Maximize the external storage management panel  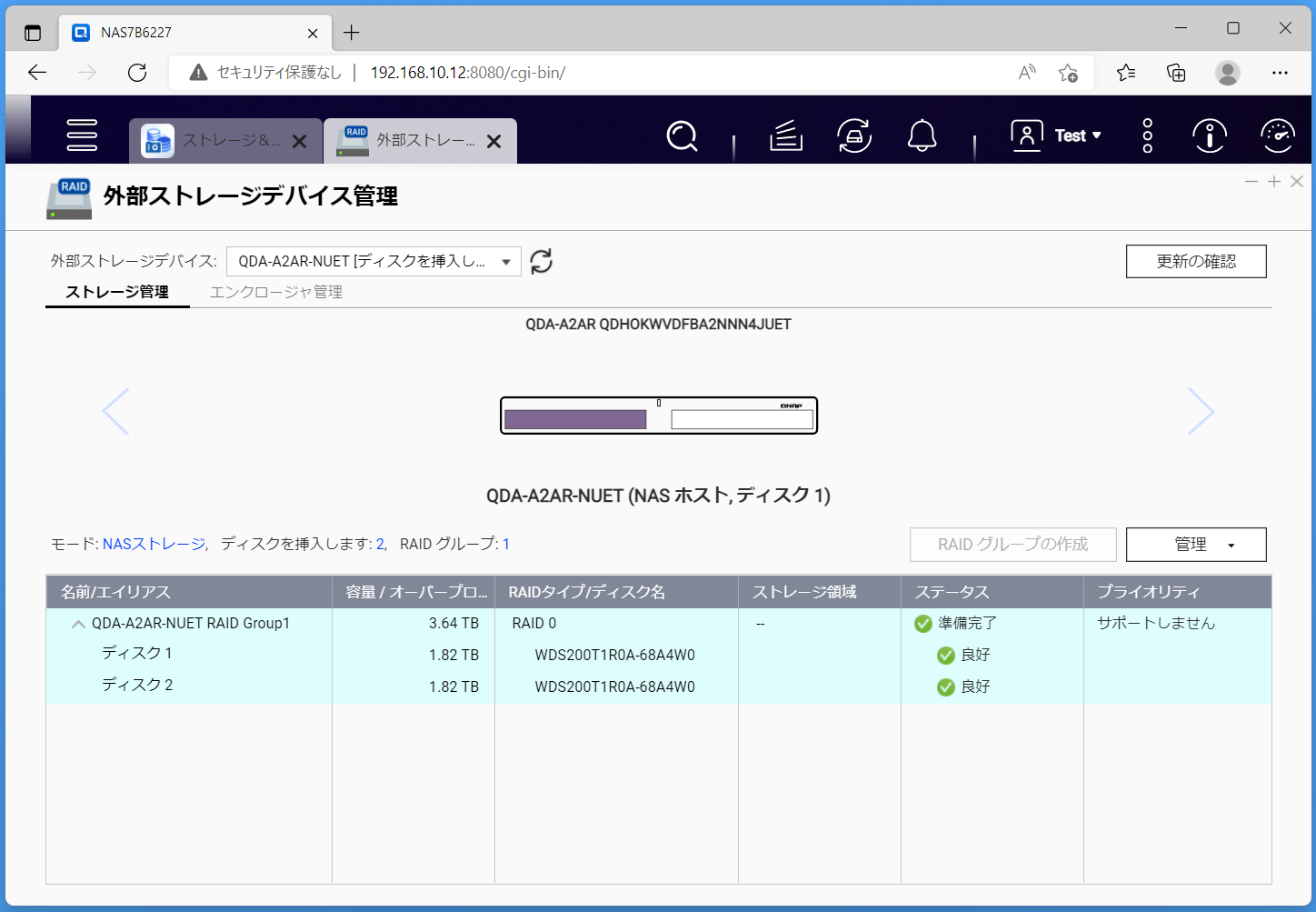[1274, 182]
